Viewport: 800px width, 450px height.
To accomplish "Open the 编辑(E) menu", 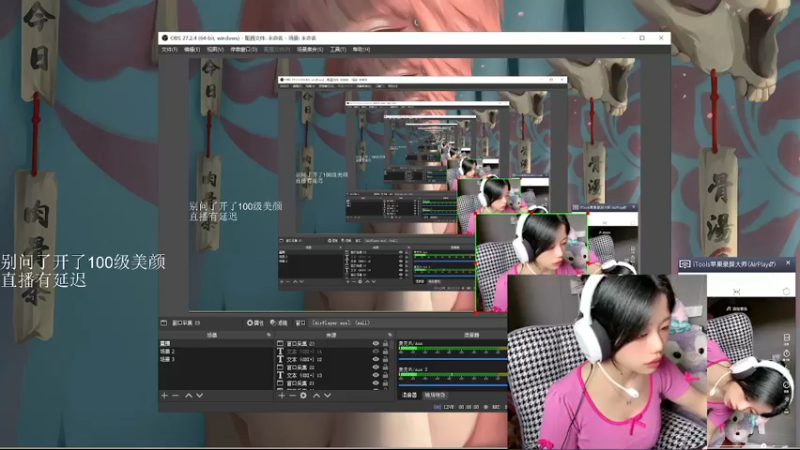I will pyautogui.click(x=192, y=49).
